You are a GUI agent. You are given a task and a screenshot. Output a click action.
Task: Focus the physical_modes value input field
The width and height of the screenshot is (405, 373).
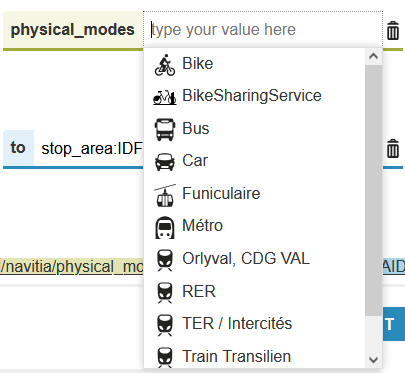pyautogui.click(x=263, y=30)
